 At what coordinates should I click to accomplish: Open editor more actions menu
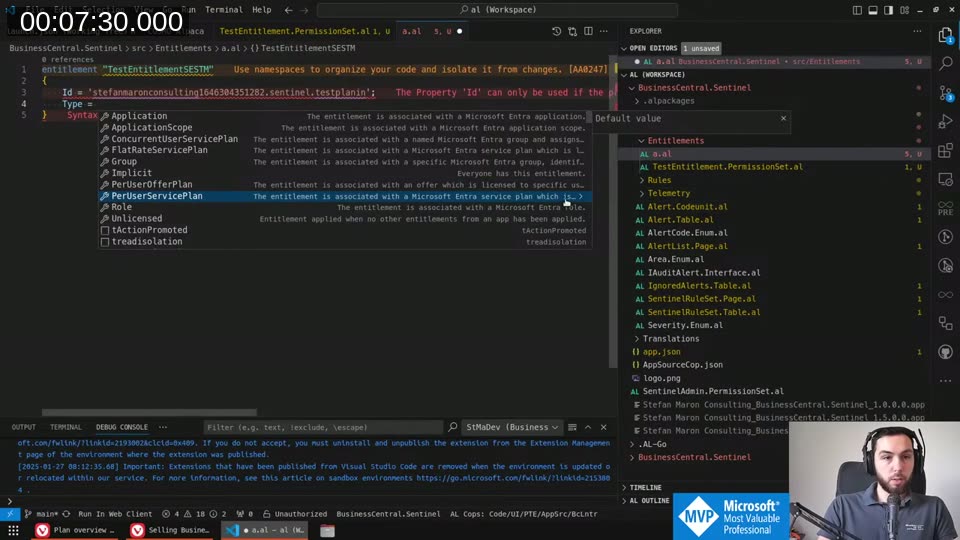[x=604, y=31]
